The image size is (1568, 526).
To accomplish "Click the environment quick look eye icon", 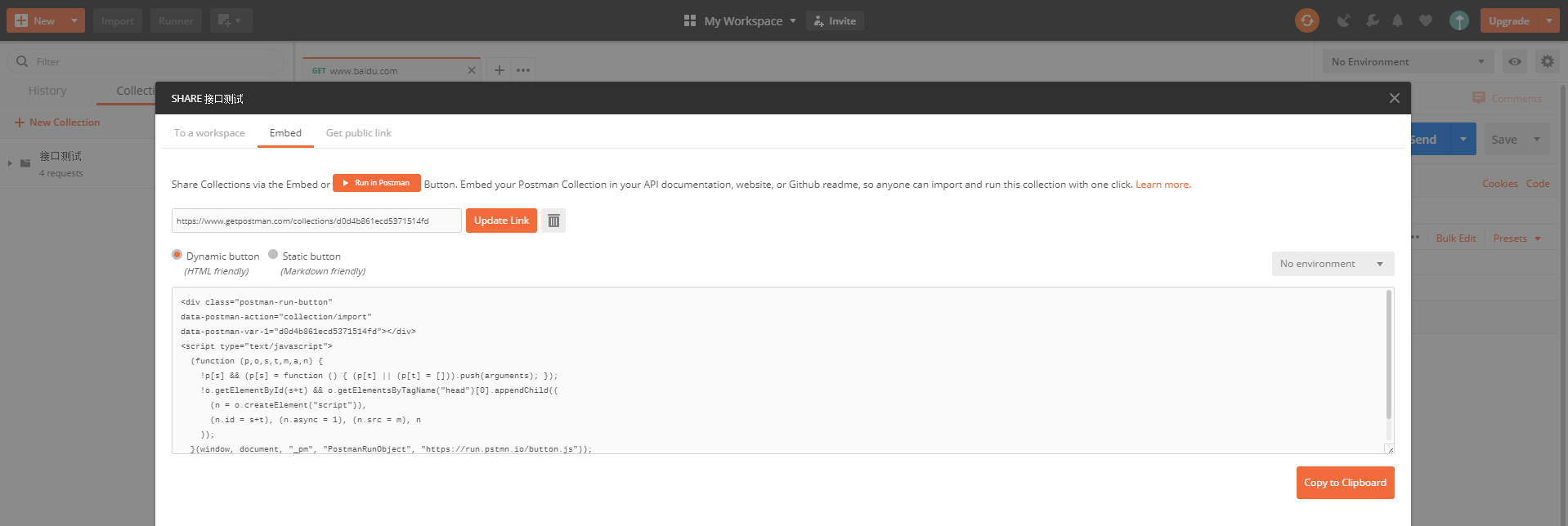I will coord(1515,61).
